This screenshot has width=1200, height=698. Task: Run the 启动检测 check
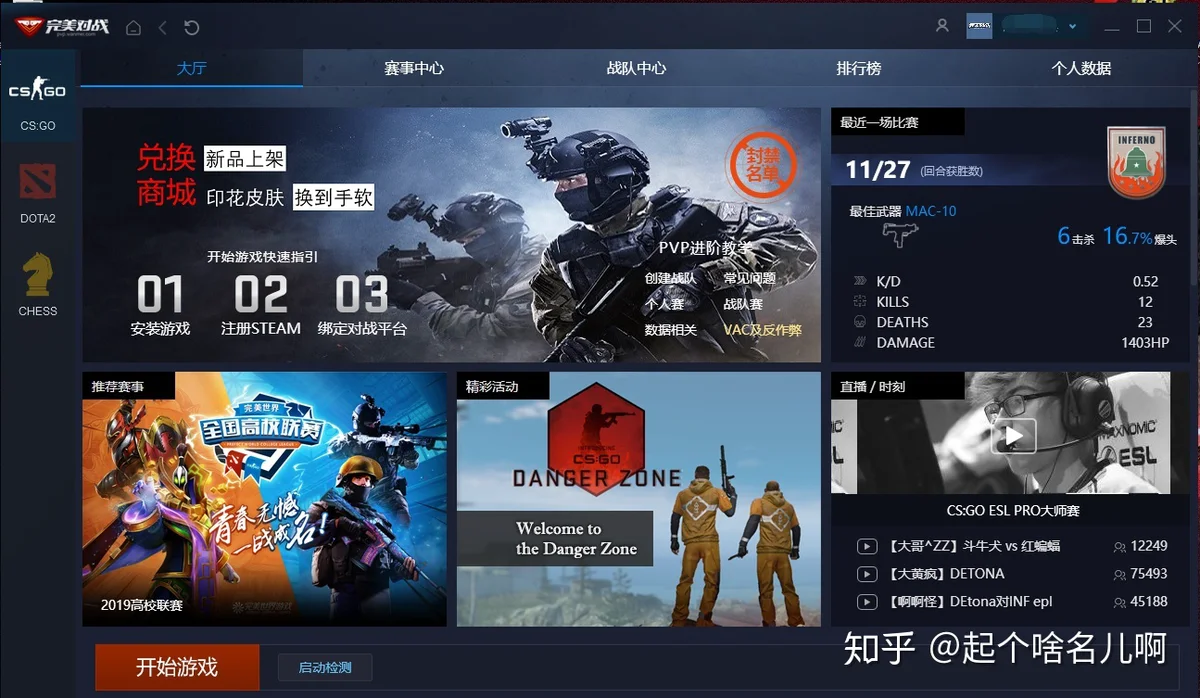point(325,667)
